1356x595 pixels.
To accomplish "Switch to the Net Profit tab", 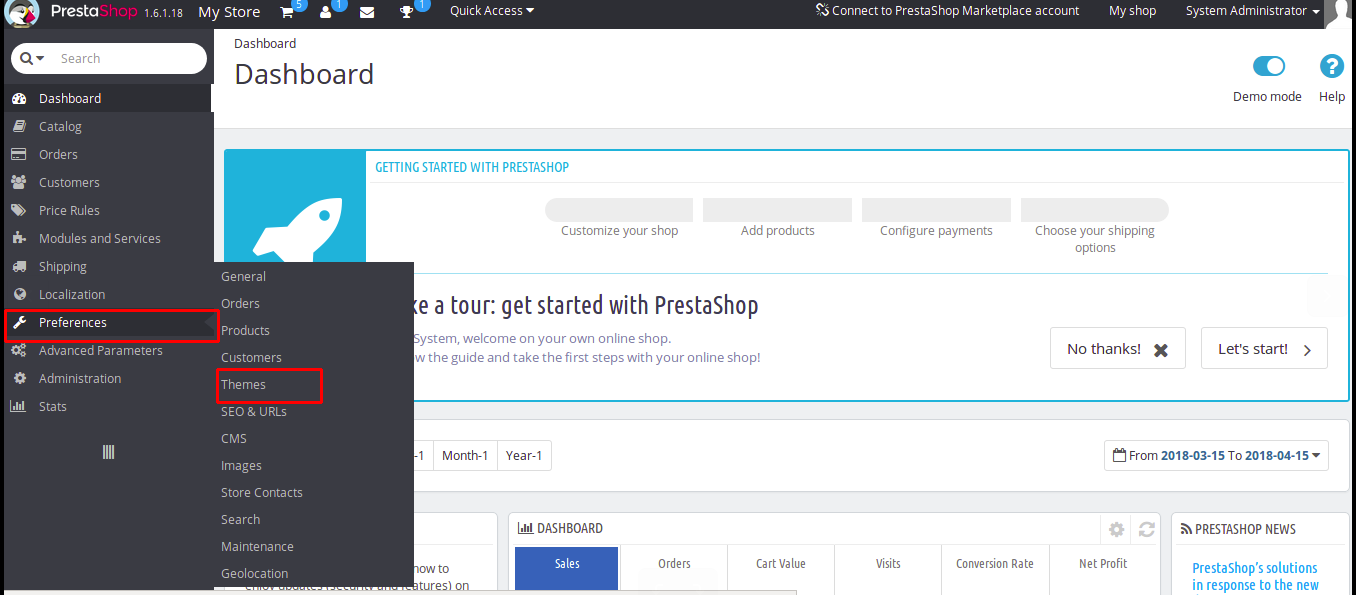I will [x=1103, y=570].
